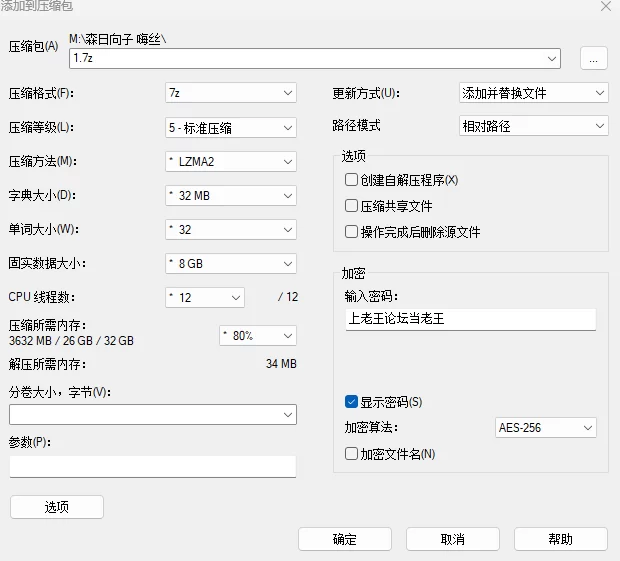620x561 pixels.
Task: Open the update mode dropdown
Action: [x=534, y=93]
